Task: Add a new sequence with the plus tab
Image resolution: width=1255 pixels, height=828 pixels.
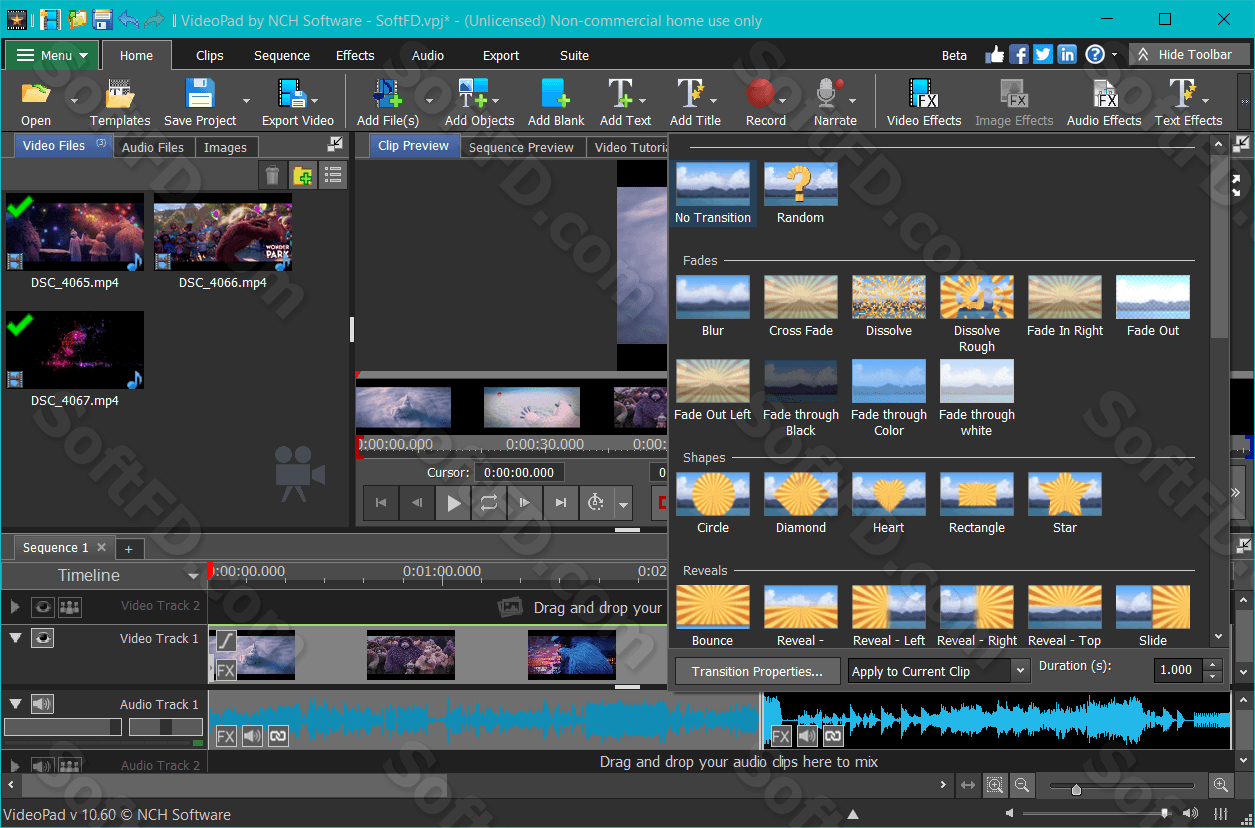Action: 129,548
